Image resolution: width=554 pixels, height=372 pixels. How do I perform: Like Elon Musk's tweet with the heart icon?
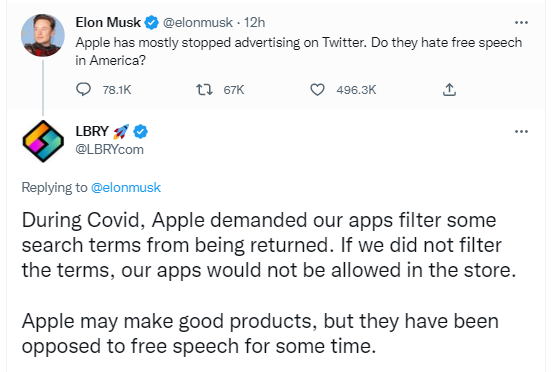pyautogui.click(x=317, y=90)
